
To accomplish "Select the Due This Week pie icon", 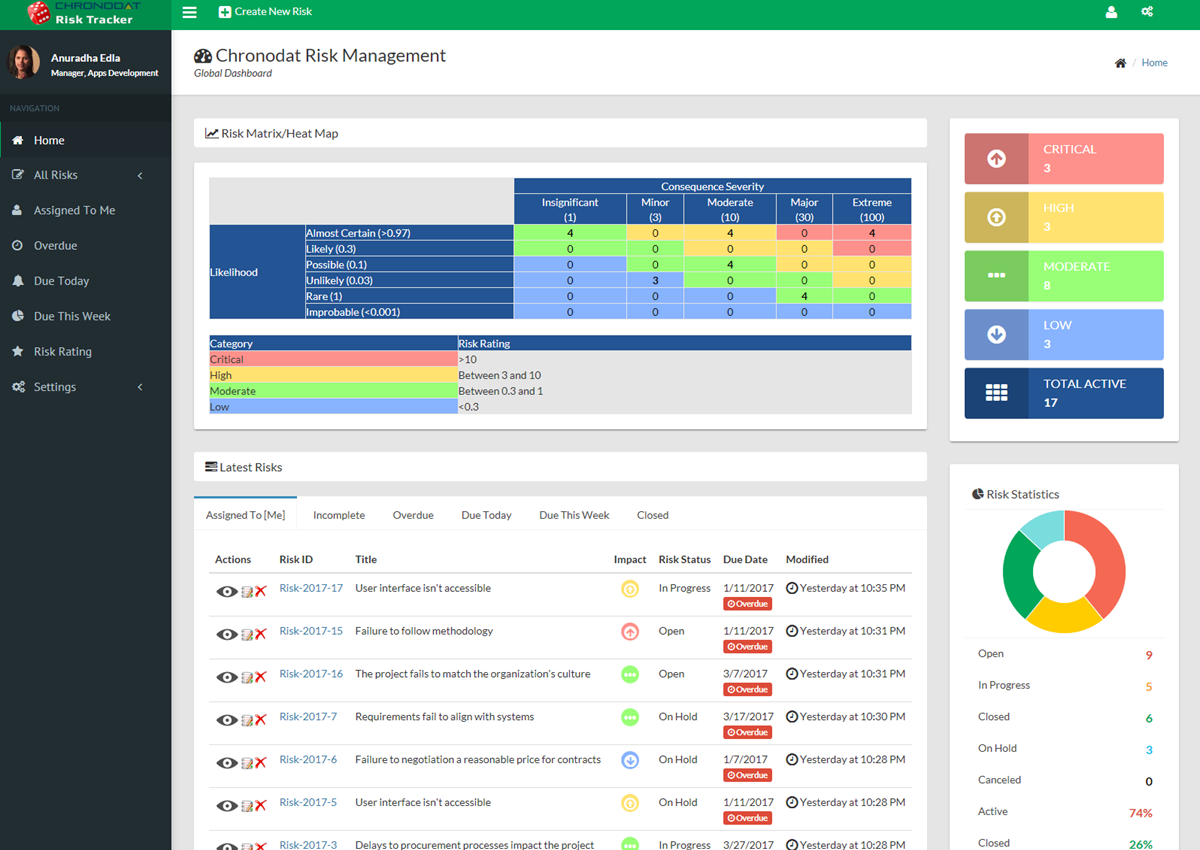I will pyautogui.click(x=17, y=317).
